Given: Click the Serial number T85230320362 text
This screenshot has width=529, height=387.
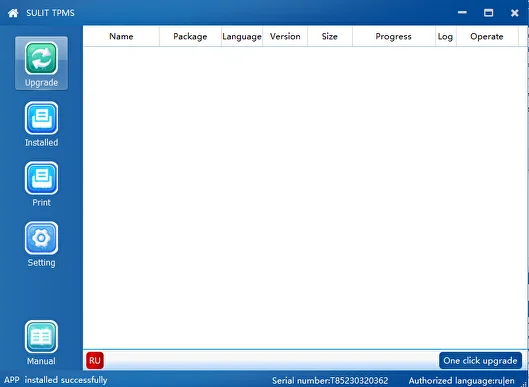Looking at the screenshot, I should (330, 381).
